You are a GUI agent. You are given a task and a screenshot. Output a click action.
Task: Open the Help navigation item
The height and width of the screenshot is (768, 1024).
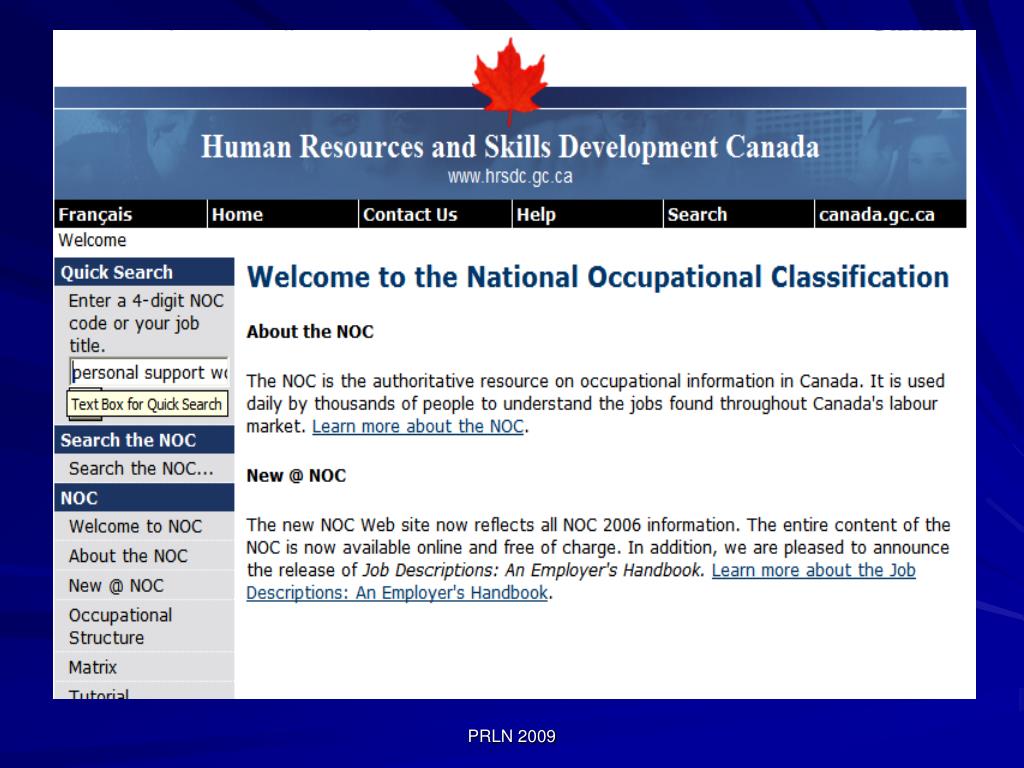point(536,215)
